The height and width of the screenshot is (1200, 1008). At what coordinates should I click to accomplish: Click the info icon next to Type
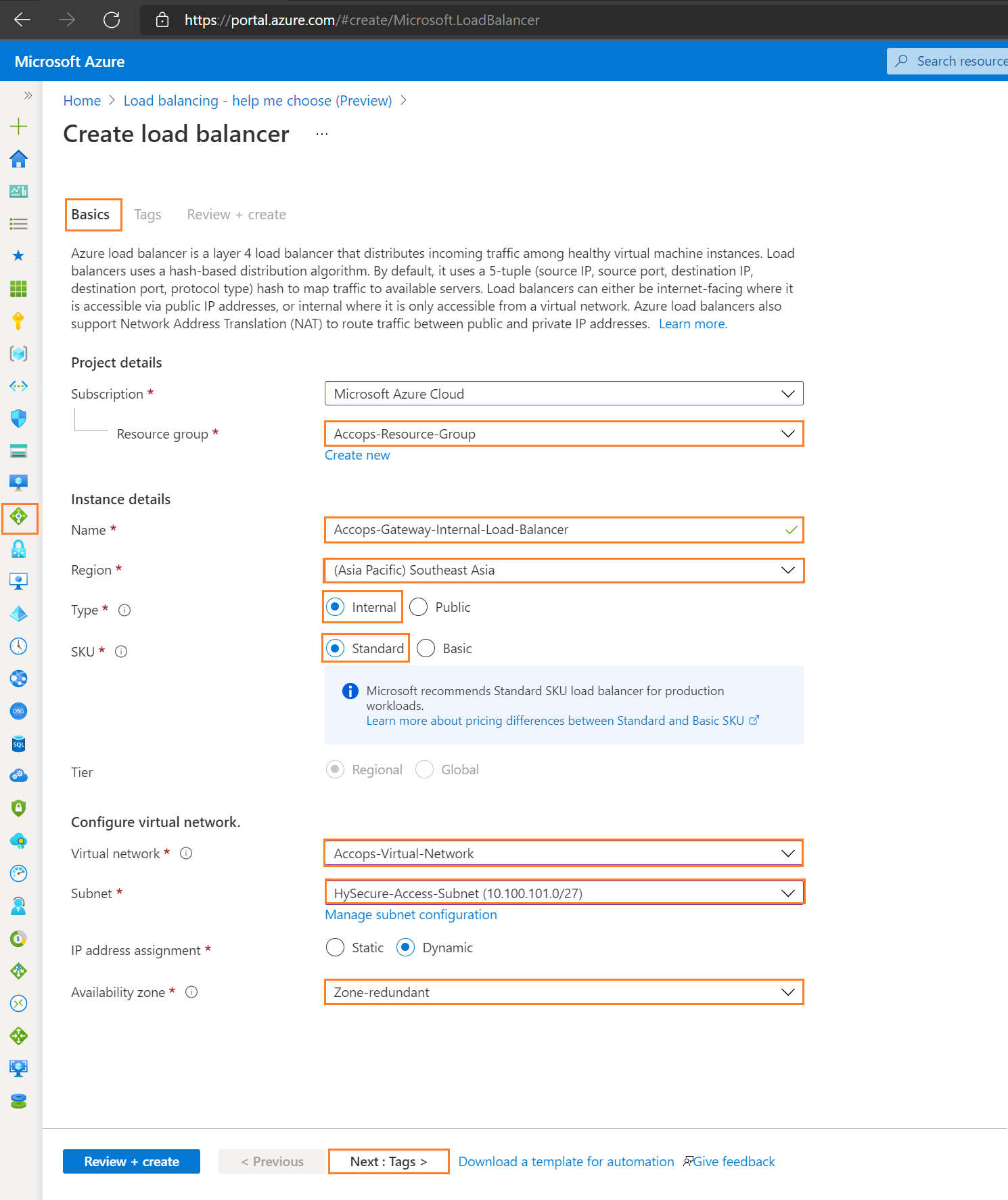pos(124,610)
